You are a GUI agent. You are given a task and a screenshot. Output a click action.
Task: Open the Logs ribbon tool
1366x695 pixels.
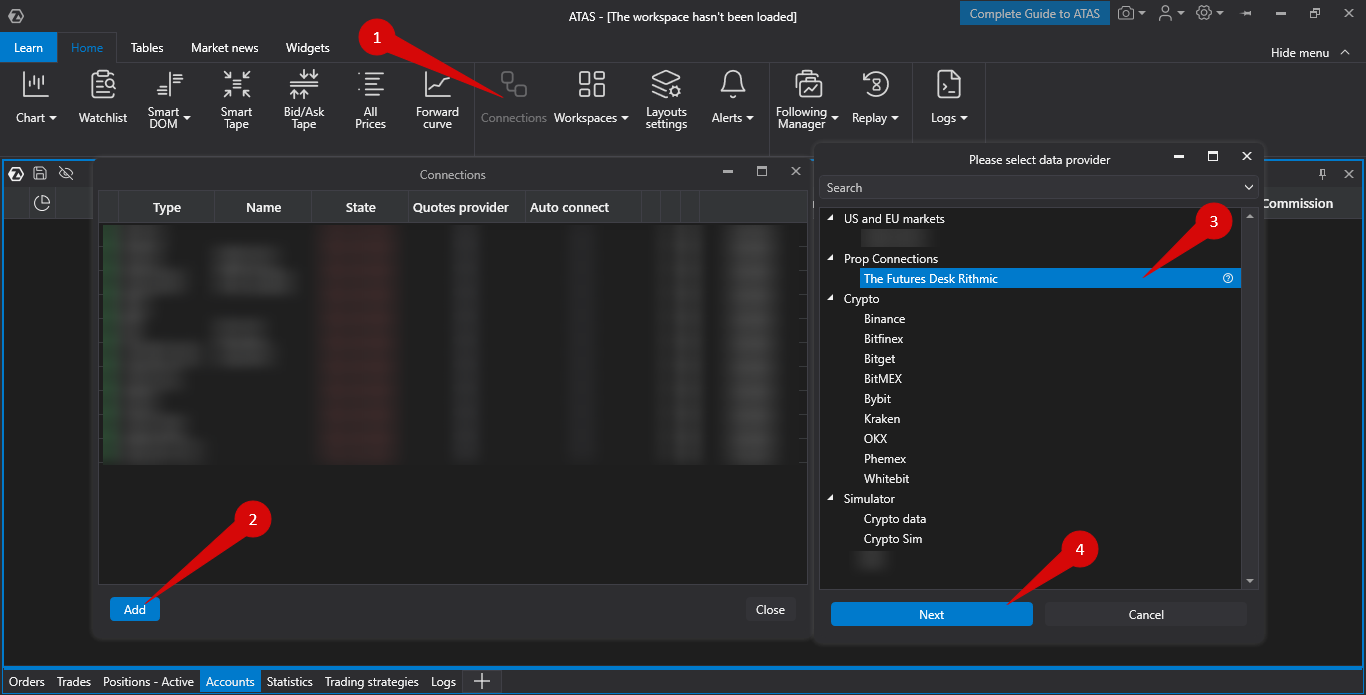949,98
